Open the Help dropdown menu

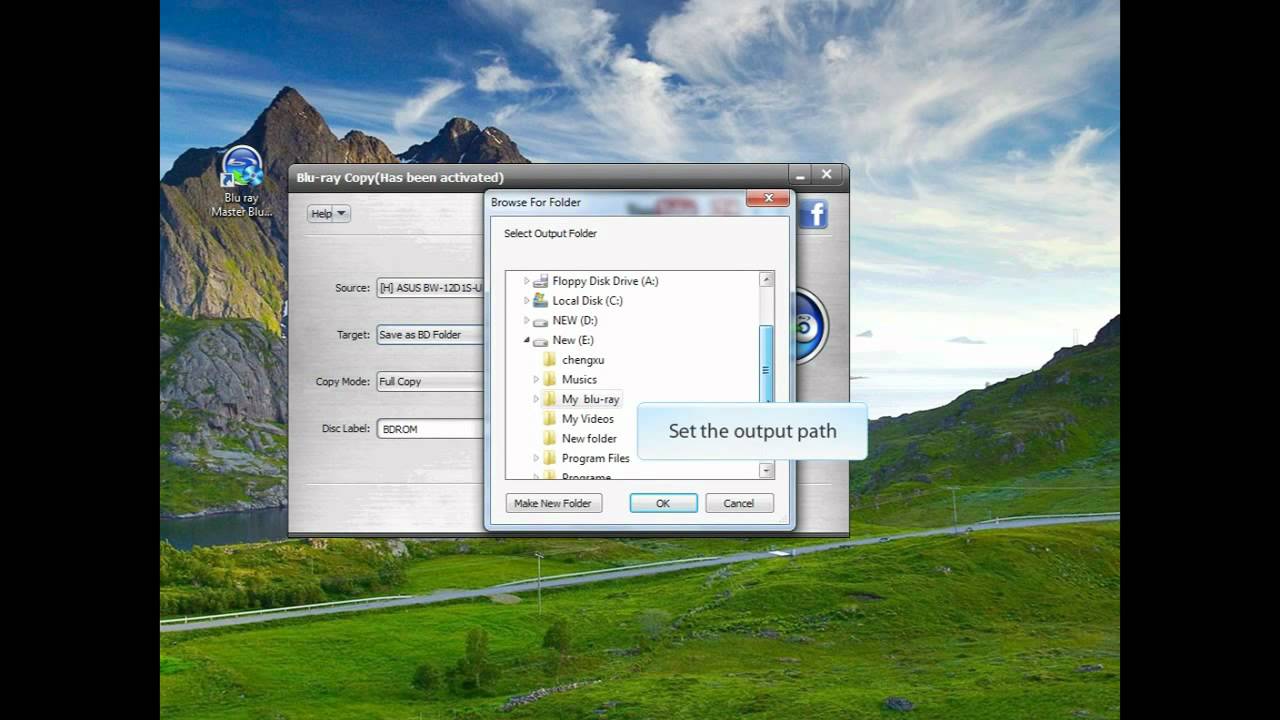[329, 213]
